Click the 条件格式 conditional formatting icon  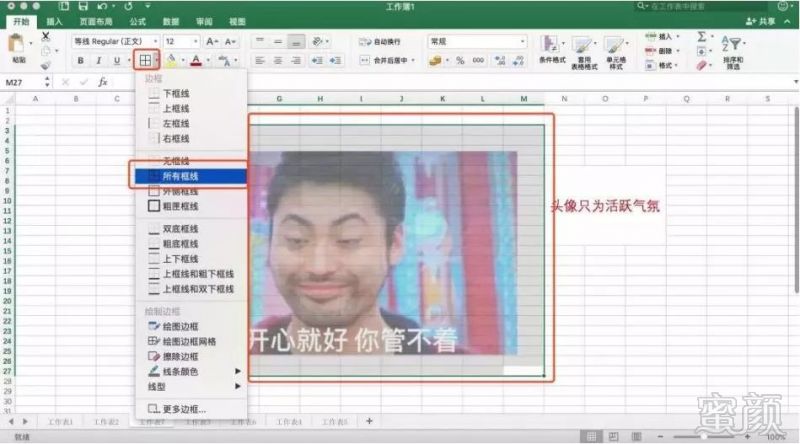[x=552, y=50]
